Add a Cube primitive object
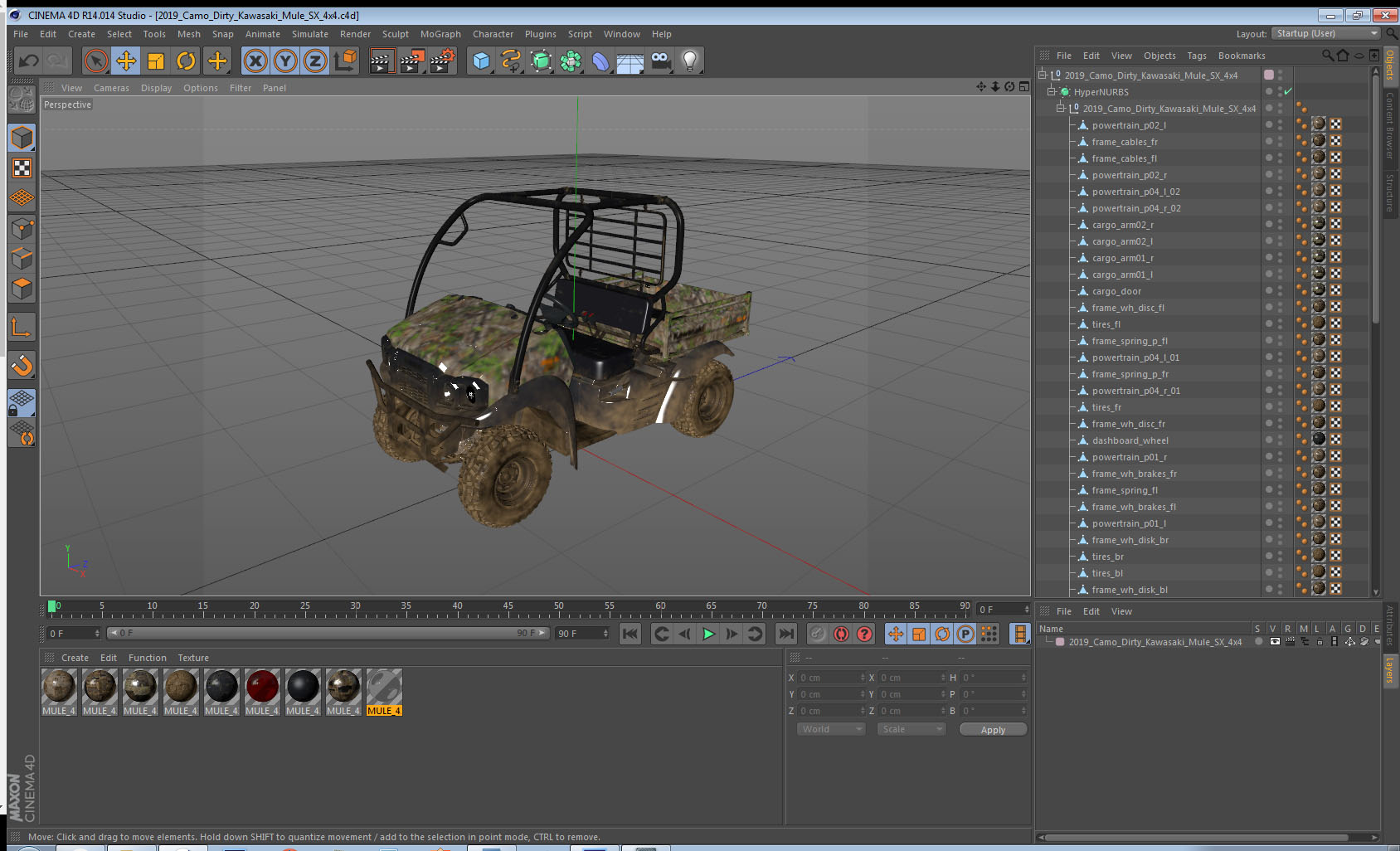Screen dimensions: 1400x851 pos(481,61)
